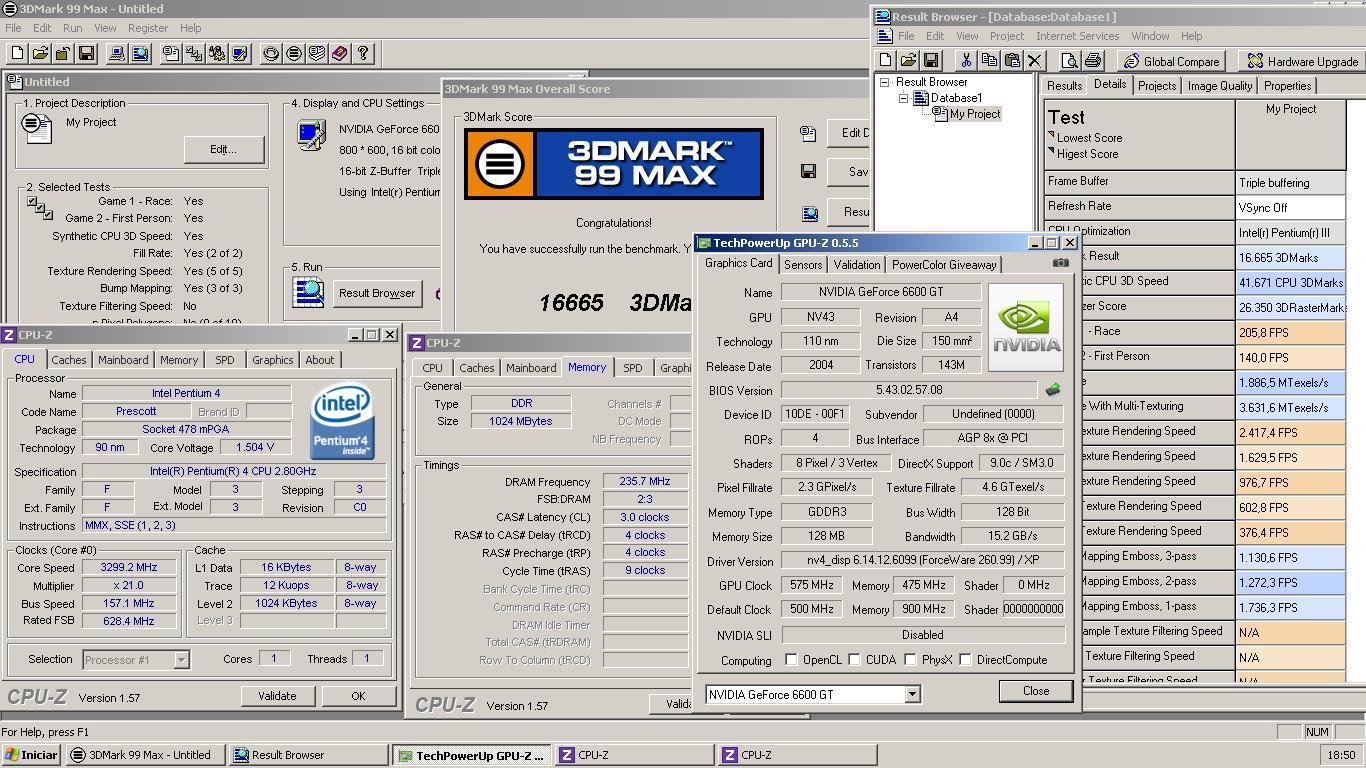Click the magnifier Result Browser icon in 3DMark toolbar
This screenshot has height=768, width=1366.
pos(140,53)
